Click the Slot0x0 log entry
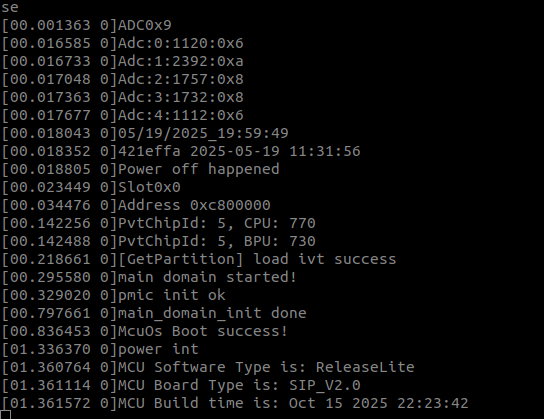Image resolution: width=544 pixels, height=419 pixels. (x=91, y=188)
